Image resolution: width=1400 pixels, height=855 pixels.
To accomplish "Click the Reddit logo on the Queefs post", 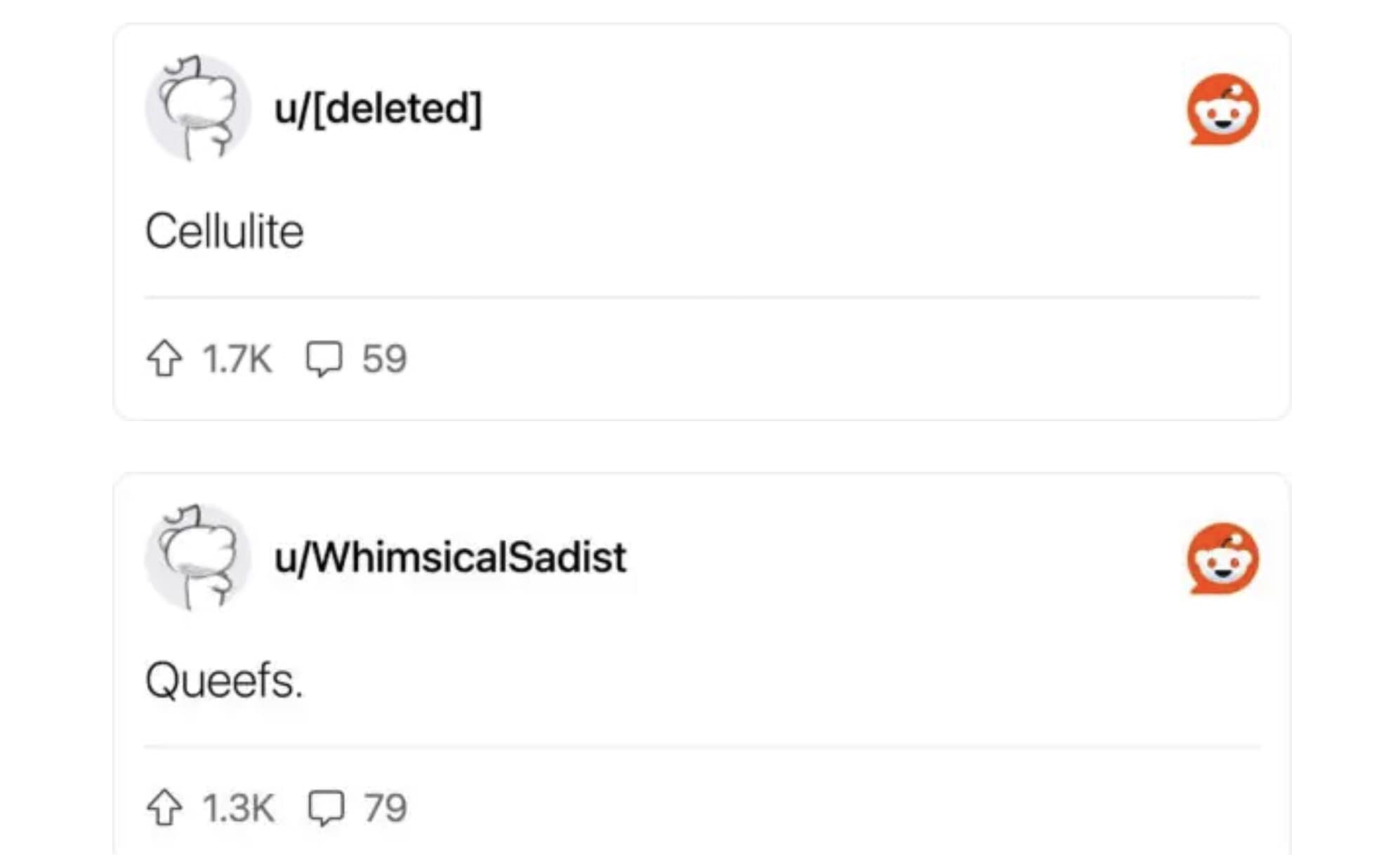I will click(x=1222, y=559).
